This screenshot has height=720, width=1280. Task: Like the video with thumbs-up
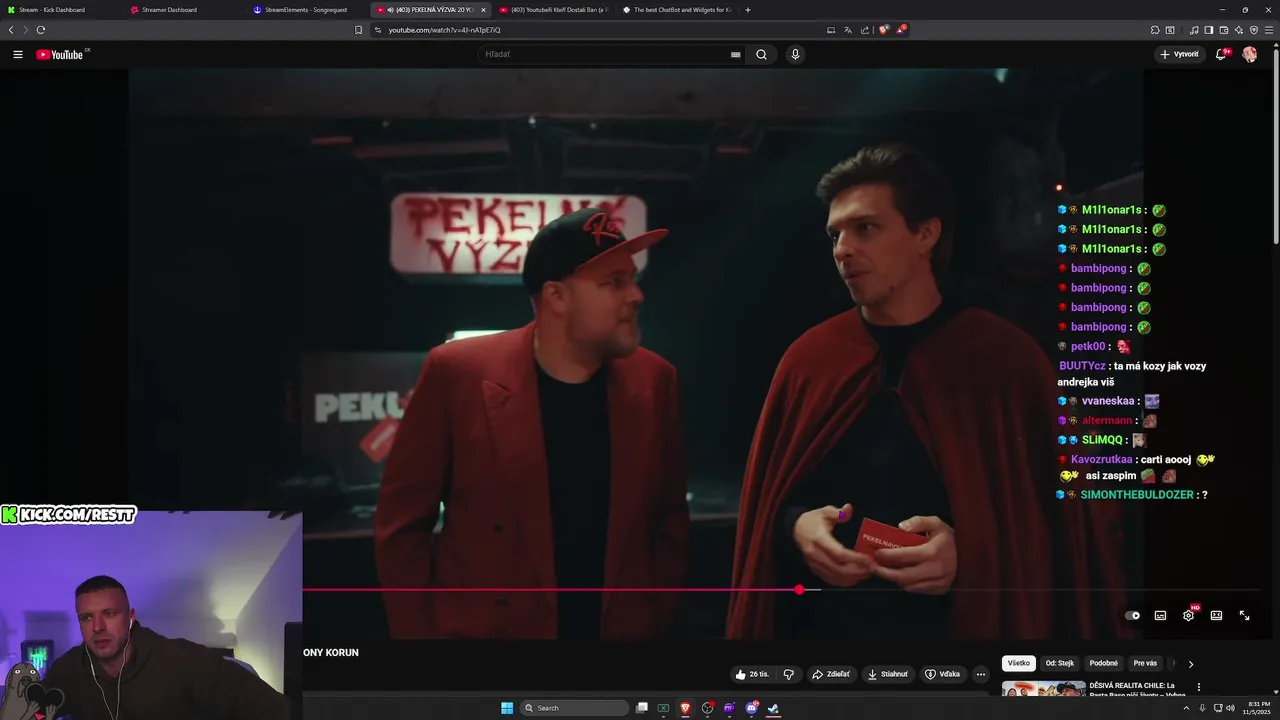752,674
